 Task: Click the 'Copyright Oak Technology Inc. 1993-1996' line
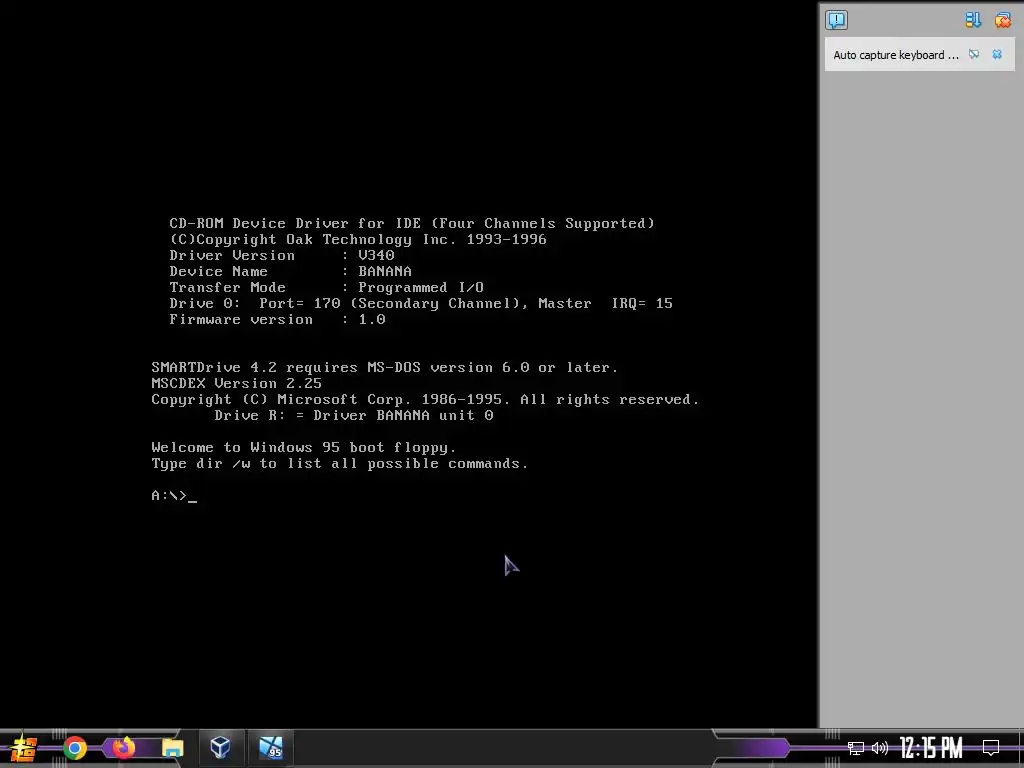pyautogui.click(x=358, y=240)
